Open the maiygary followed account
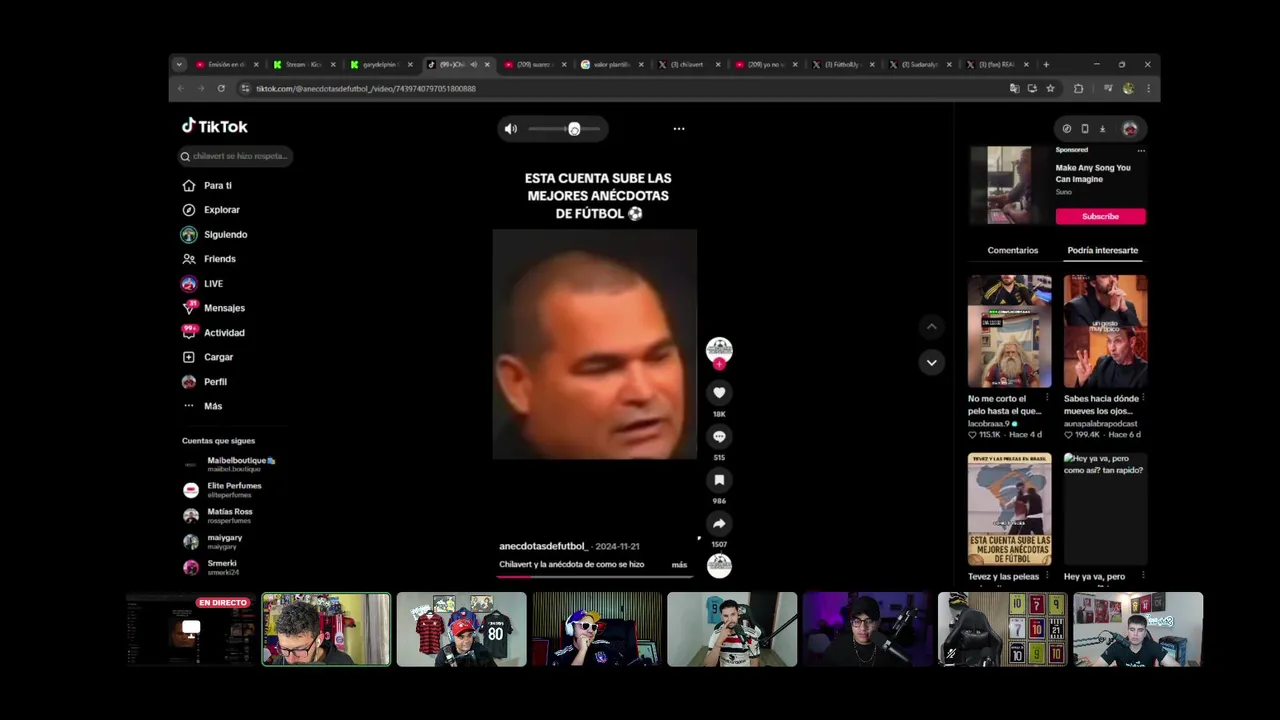Screen dimensions: 1280x720 [213, 542]
